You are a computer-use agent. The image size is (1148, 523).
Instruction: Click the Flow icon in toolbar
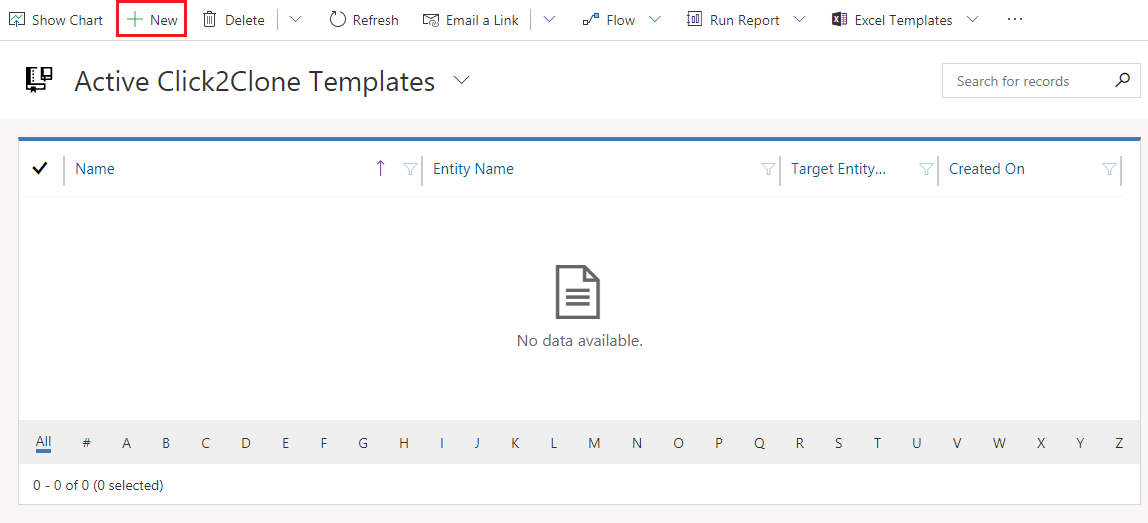[x=591, y=20]
